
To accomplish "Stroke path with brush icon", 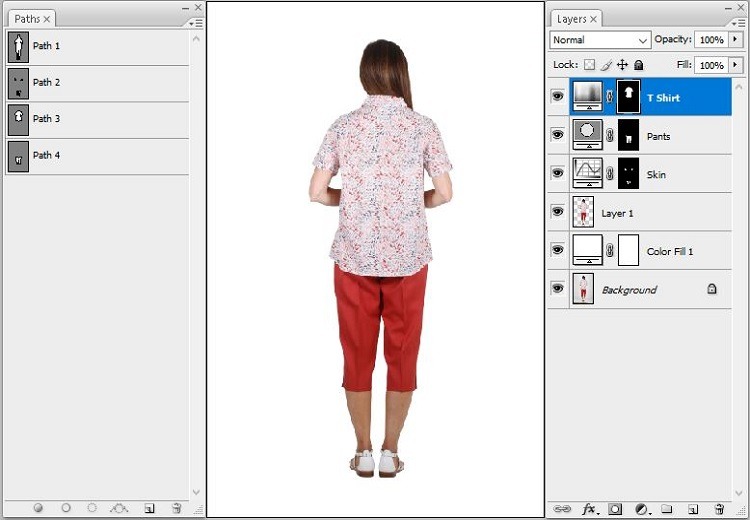I will click(66, 508).
